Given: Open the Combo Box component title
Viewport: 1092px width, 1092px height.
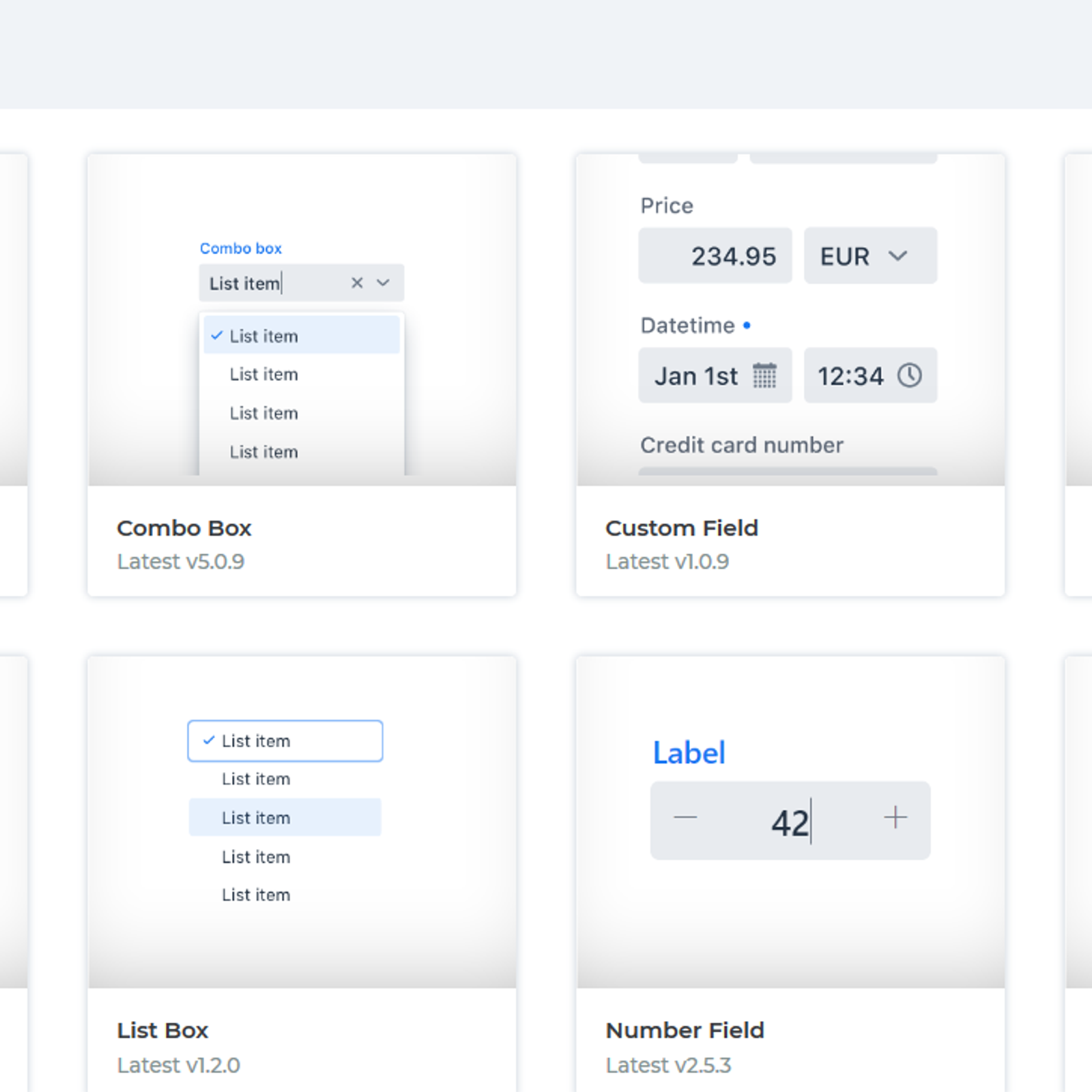Looking at the screenshot, I should 184,528.
